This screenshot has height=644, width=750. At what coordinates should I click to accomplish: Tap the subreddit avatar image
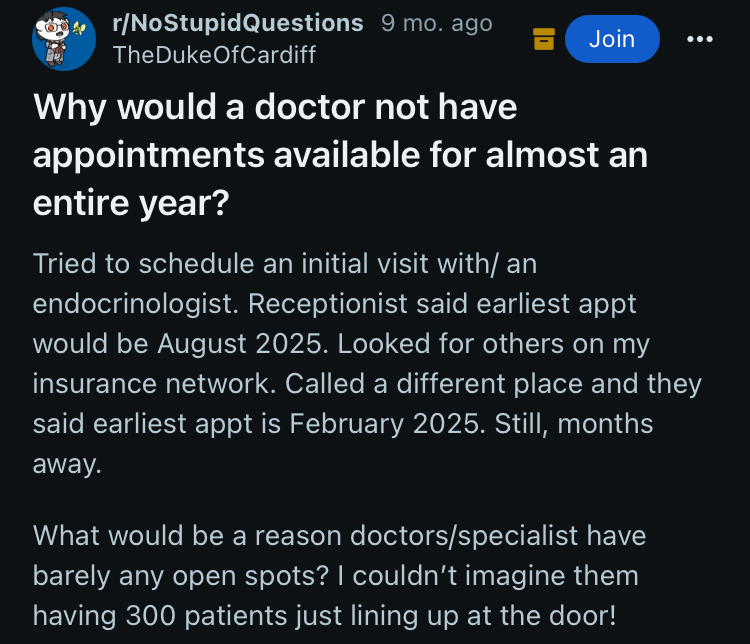pyautogui.click(x=64, y=39)
